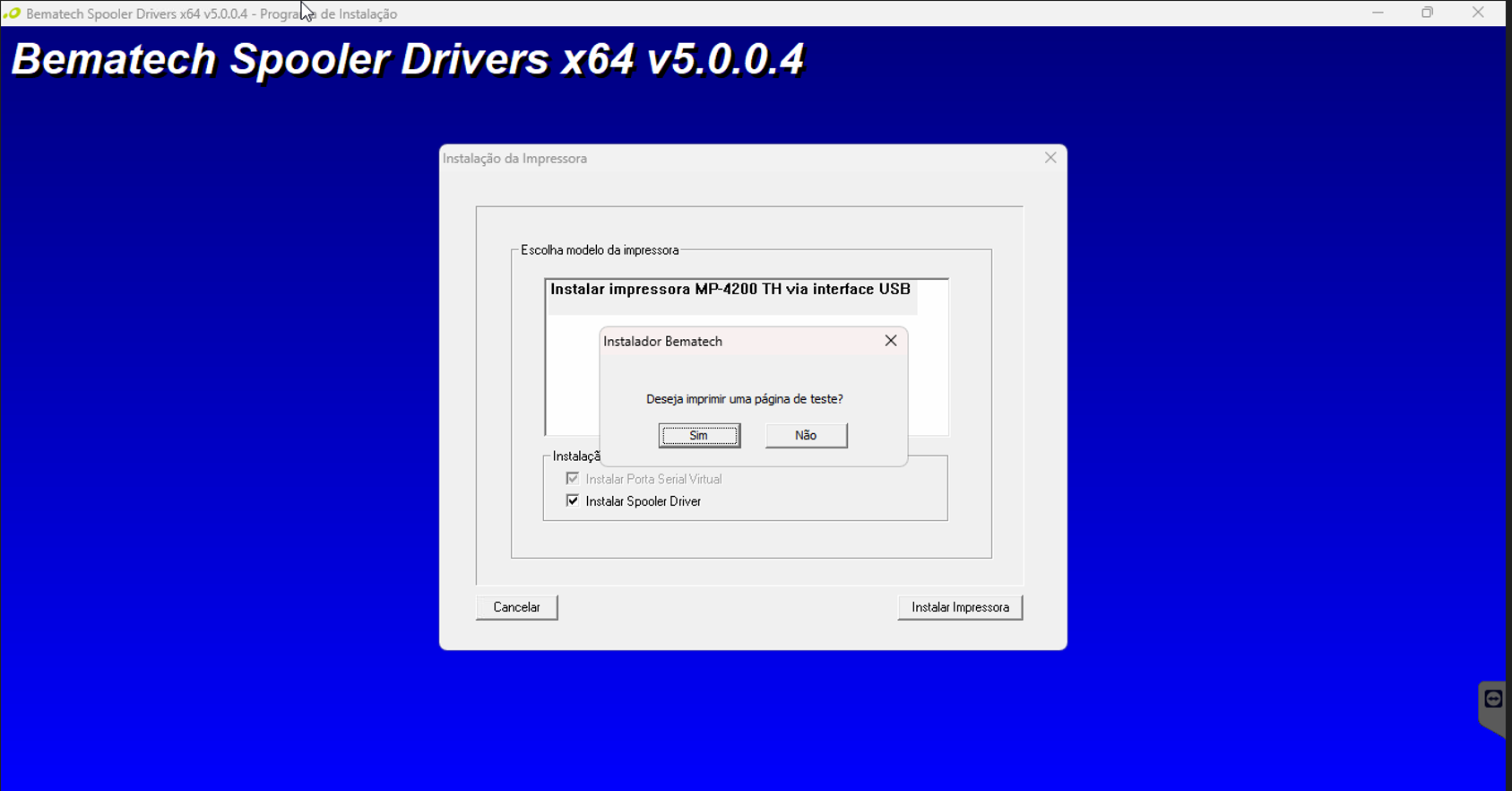
Task: Close the Instalação da Impressora window
Action: click(1050, 158)
